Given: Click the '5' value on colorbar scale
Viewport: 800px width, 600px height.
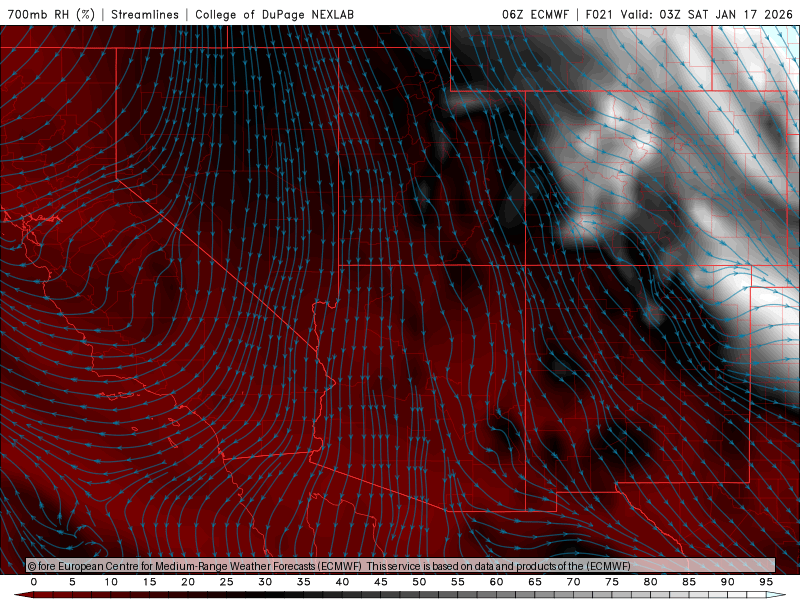Looking at the screenshot, I should 72,582.
